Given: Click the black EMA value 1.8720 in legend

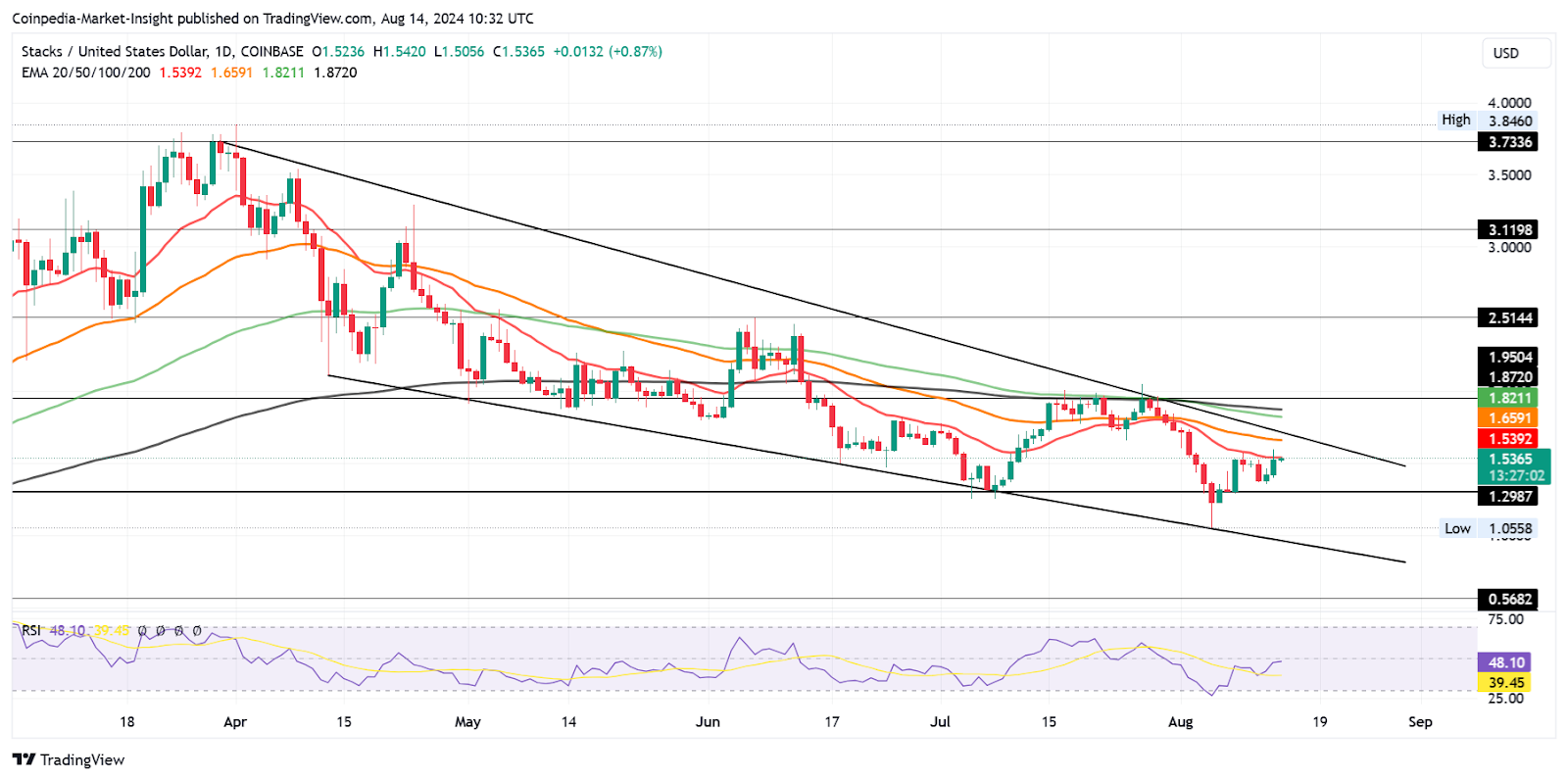Looking at the screenshot, I should (335, 73).
